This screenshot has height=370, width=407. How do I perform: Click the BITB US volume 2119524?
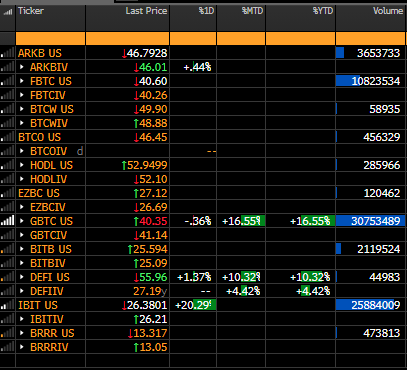378,249
